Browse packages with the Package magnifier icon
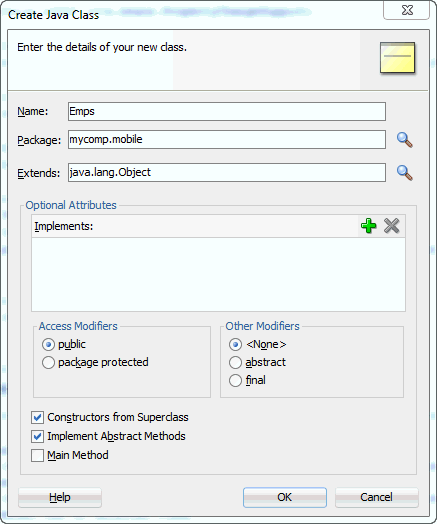The height and width of the screenshot is (524, 437). (x=405, y=140)
